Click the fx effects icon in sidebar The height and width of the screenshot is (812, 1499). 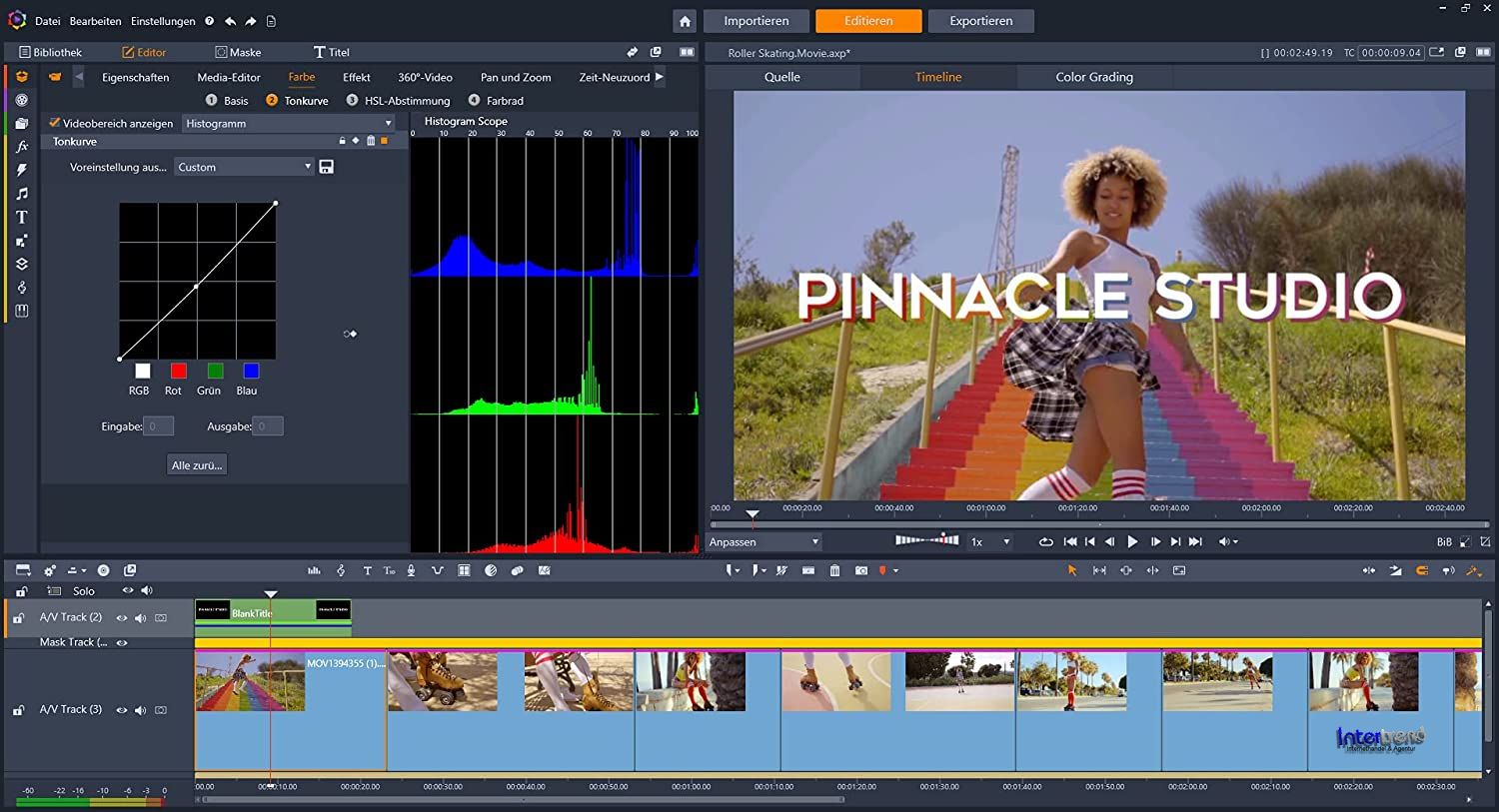click(x=21, y=147)
